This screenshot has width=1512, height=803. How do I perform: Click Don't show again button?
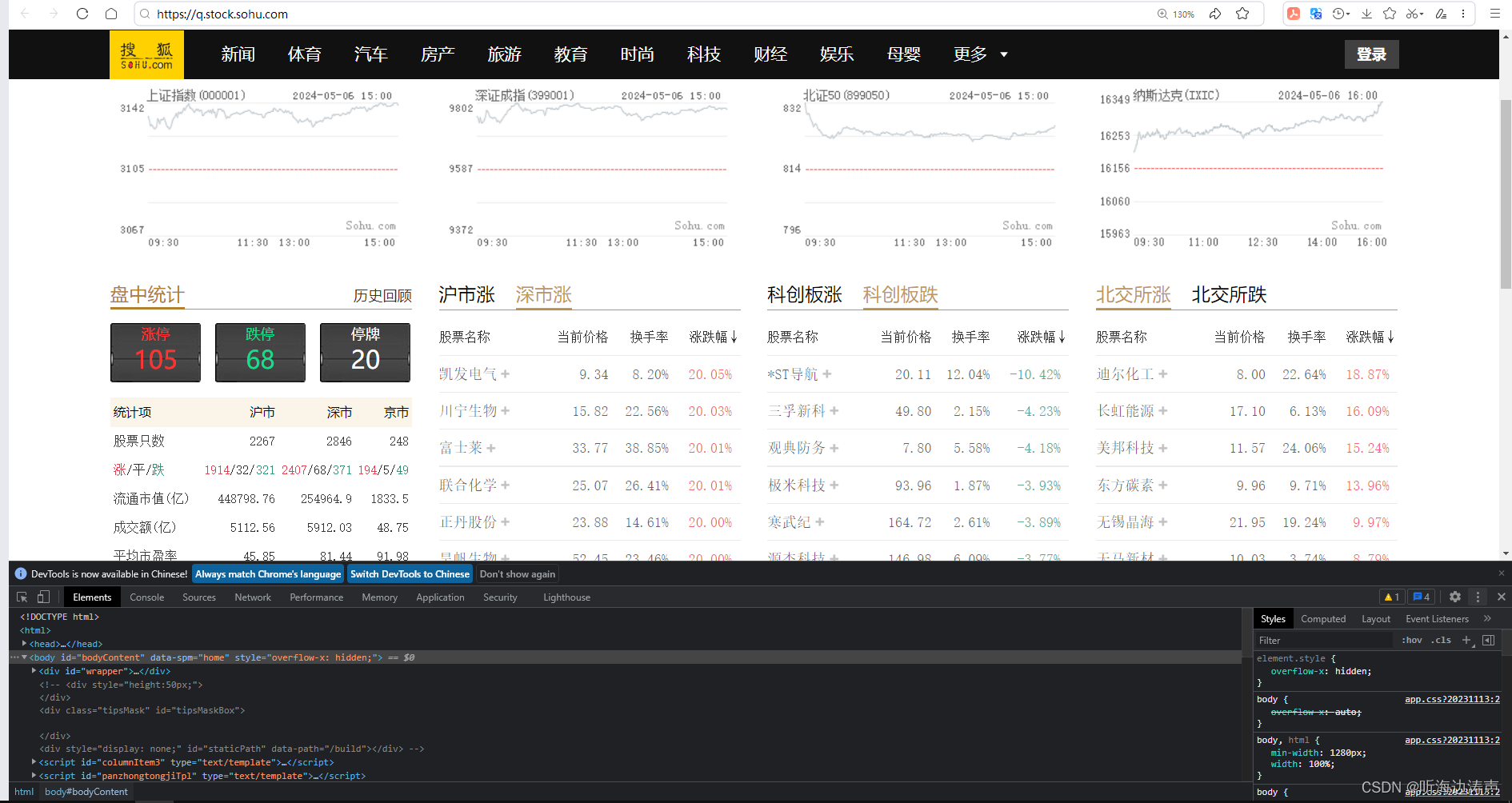[518, 573]
